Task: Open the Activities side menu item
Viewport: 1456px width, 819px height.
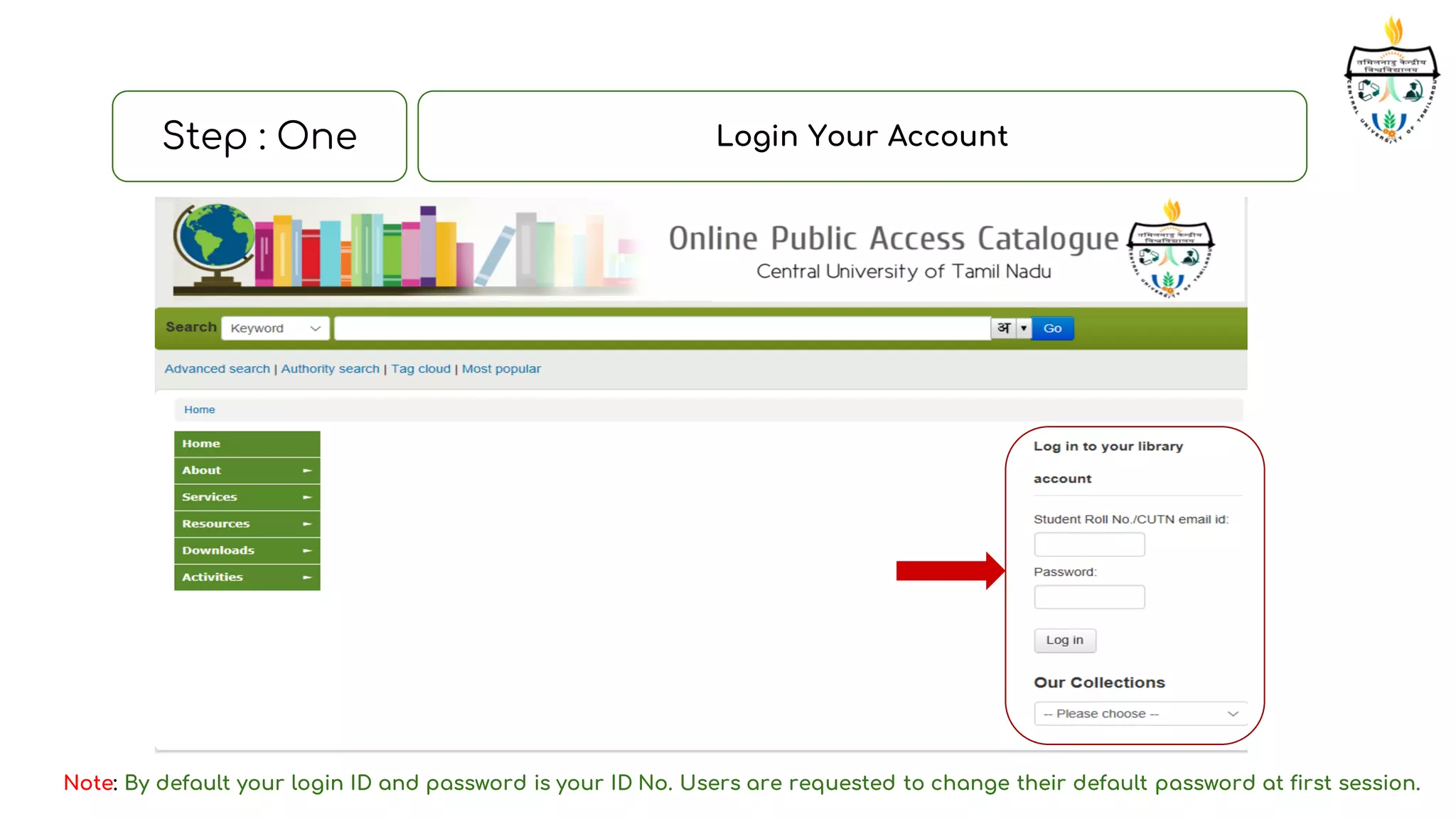Action: [x=247, y=577]
